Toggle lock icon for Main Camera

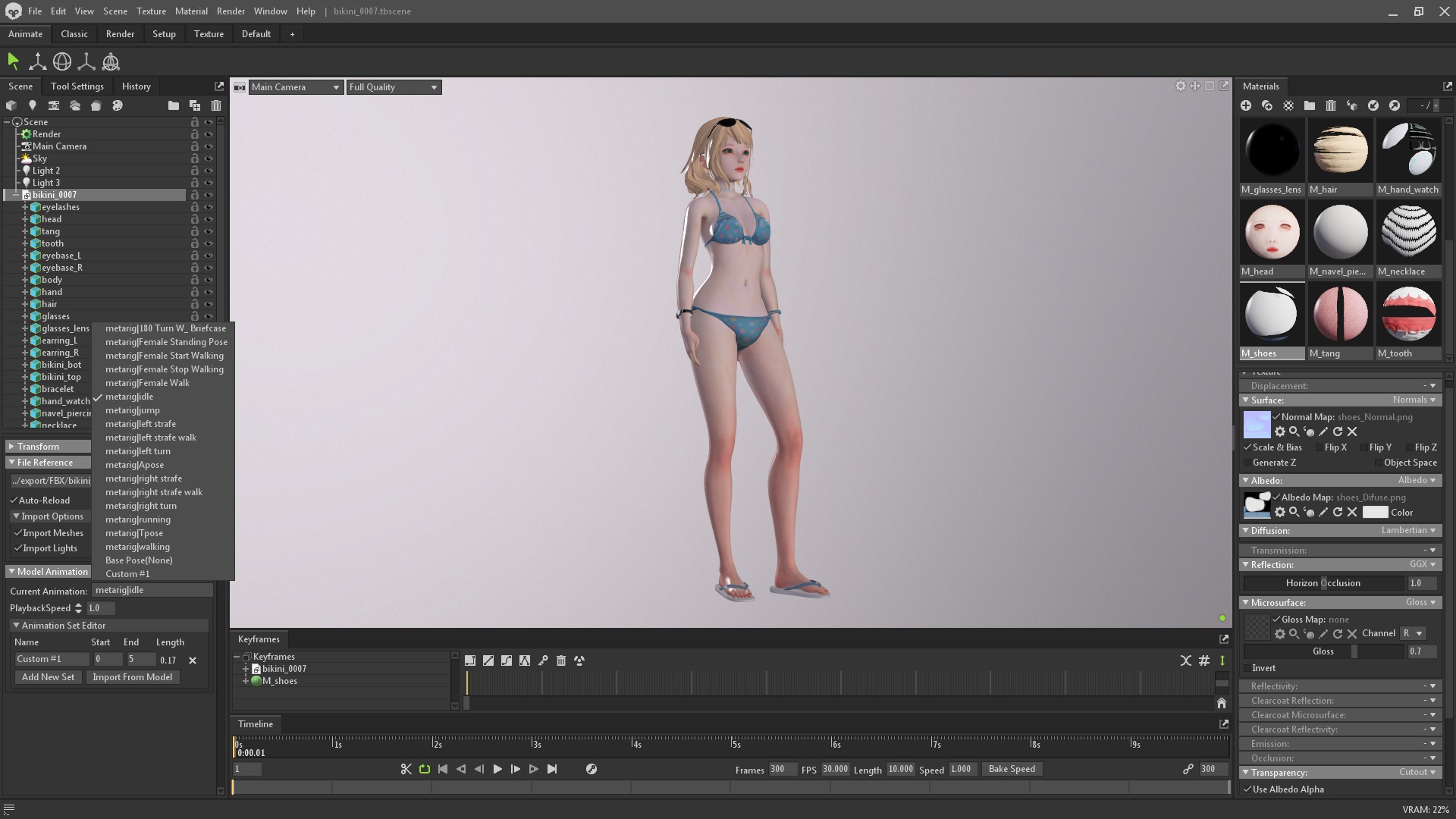(x=195, y=146)
